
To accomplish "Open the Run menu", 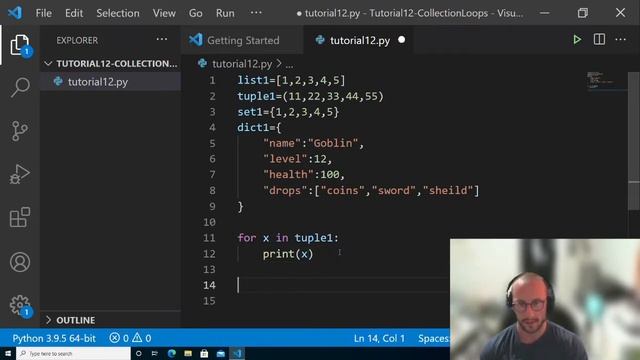I will pos(225,13).
